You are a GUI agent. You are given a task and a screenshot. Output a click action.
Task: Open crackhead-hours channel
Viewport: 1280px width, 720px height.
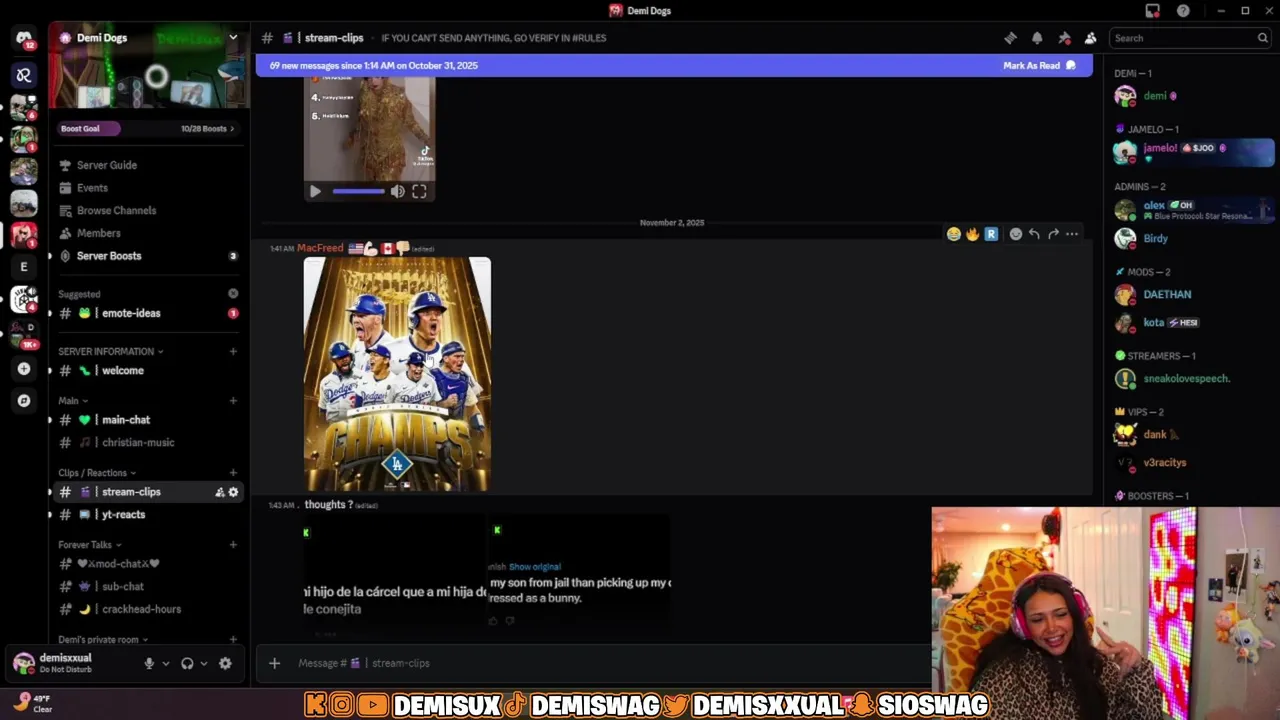148,609
